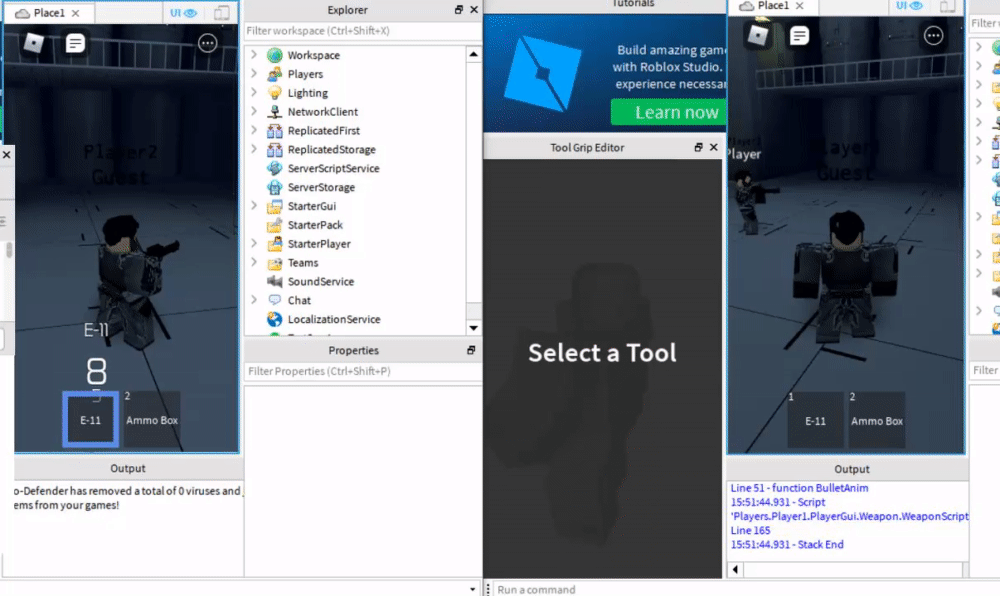This screenshot has width=1000, height=596.
Task: Expand the StarterGui tree node
Action: 254,205
